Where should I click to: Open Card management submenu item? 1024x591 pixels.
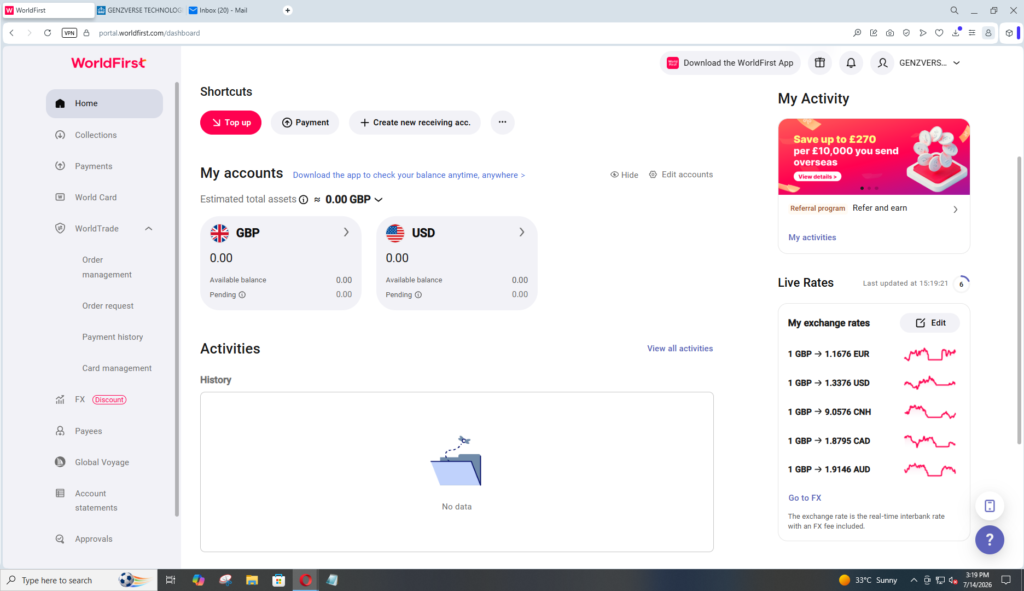pyautogui.click(x=117, y=368)
